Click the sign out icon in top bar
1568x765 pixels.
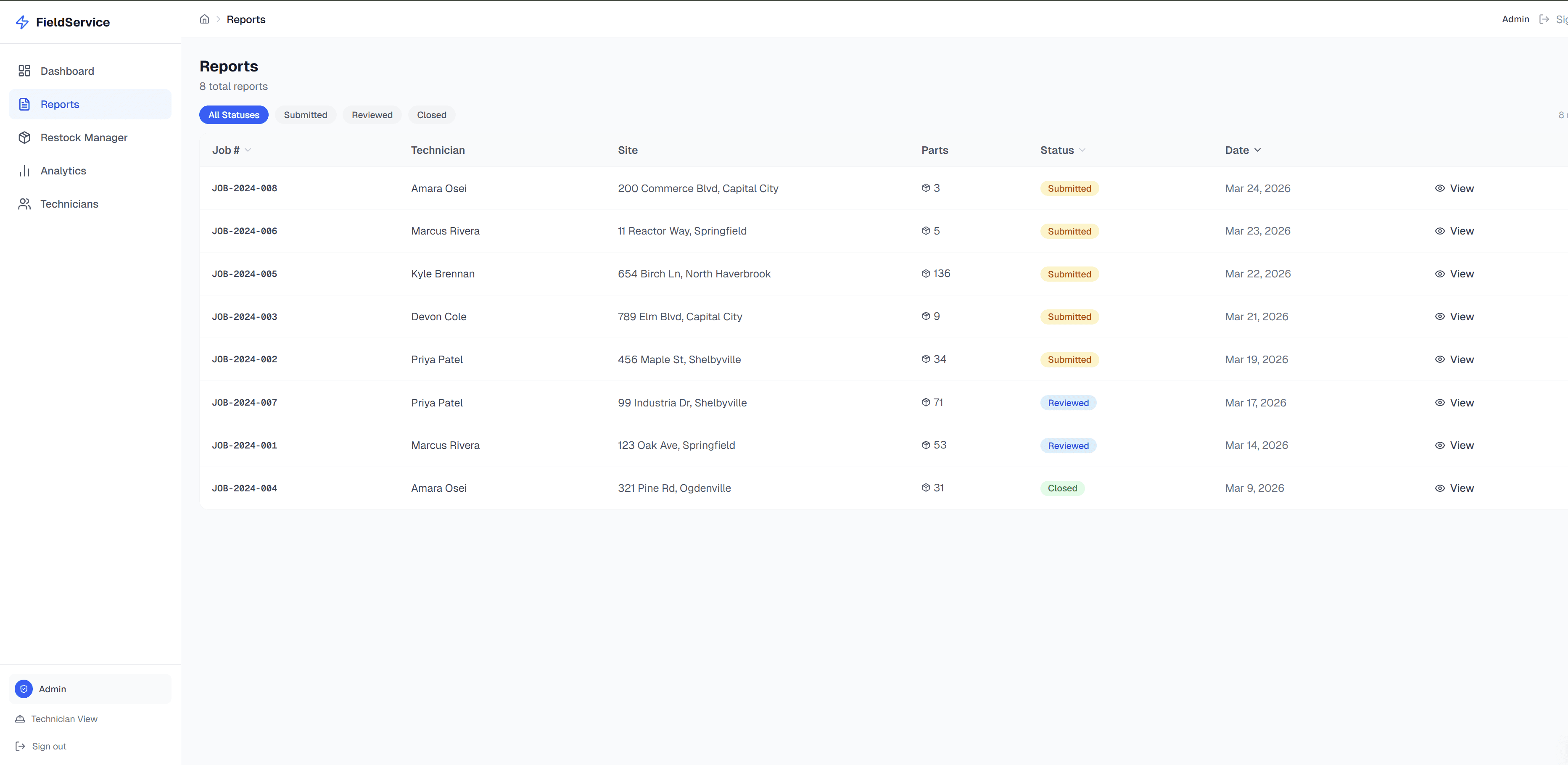[1544, 19]
